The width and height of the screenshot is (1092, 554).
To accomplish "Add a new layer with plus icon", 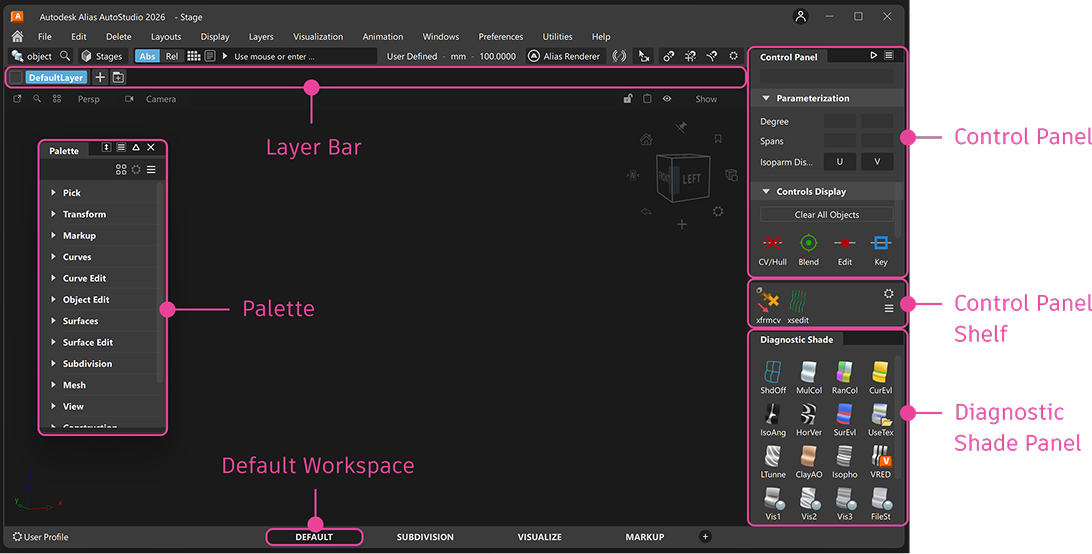I will coord(100,77).
